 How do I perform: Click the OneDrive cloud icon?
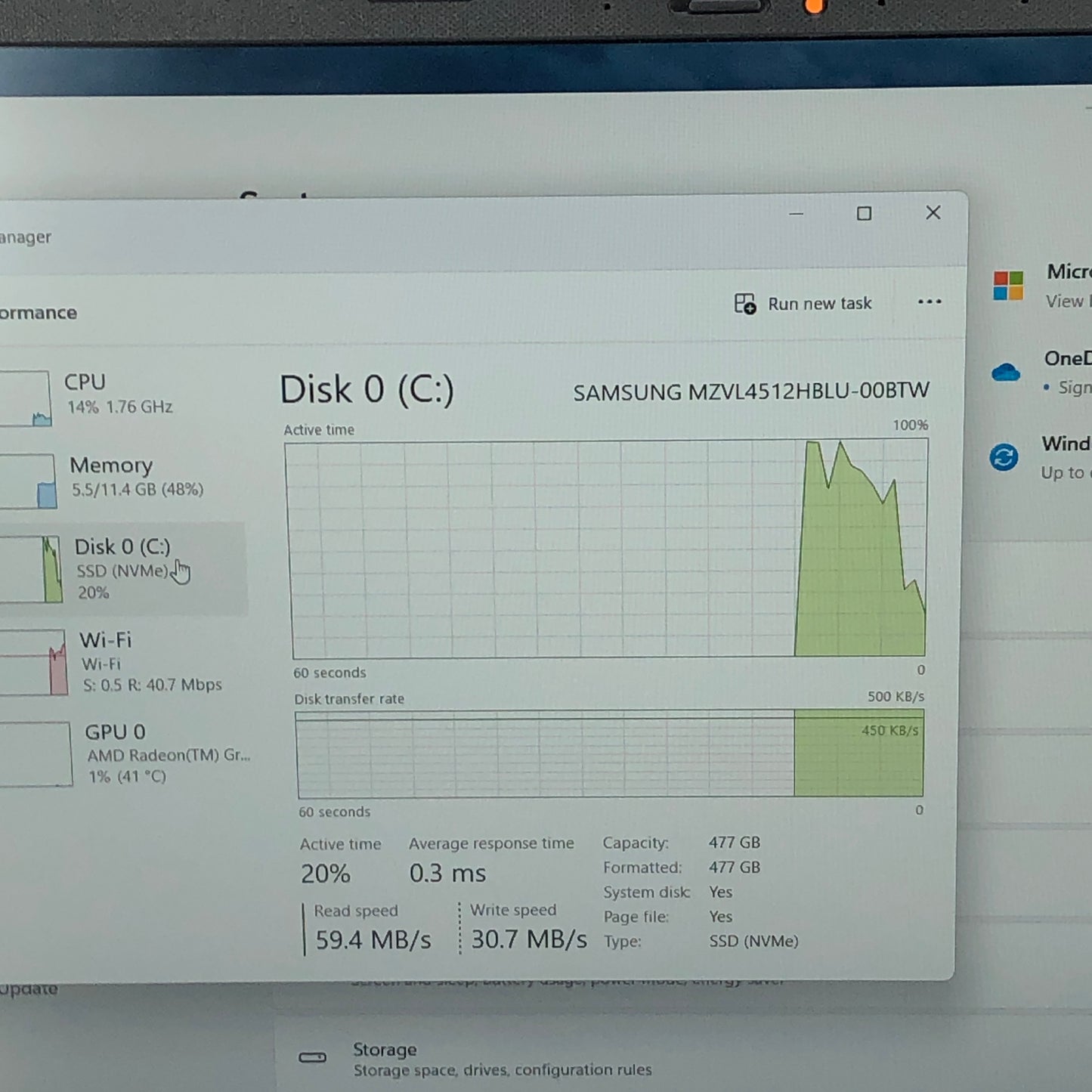click(1005, 372)
